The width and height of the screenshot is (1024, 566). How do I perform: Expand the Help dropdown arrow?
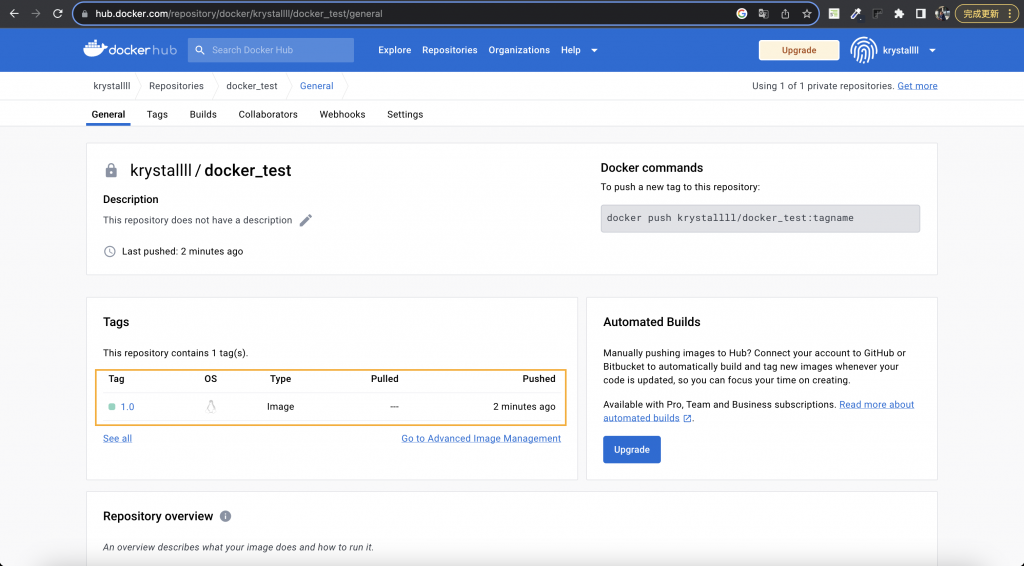[x=594, y=50]
